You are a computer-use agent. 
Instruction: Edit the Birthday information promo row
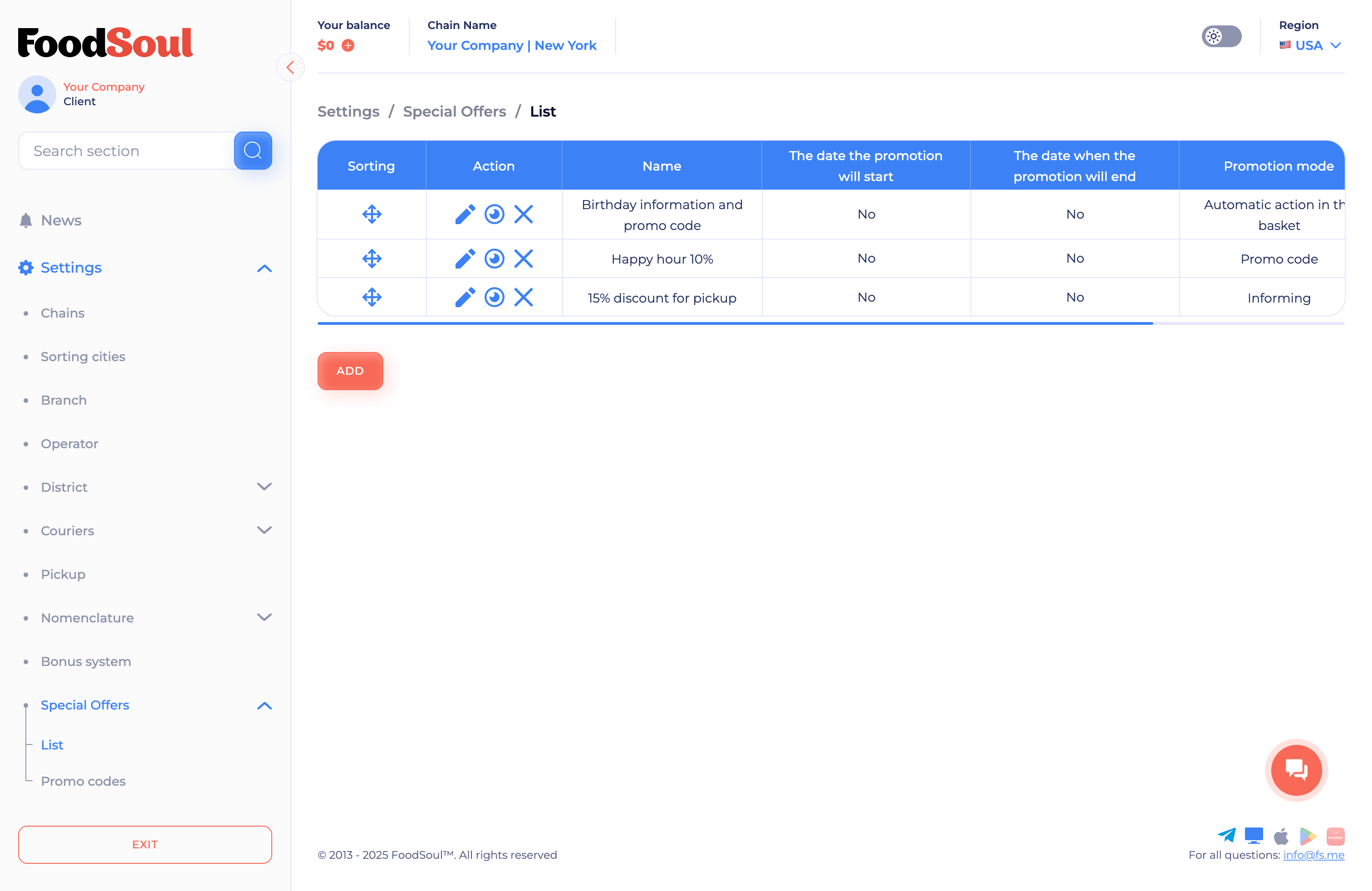[x=465, y=215]
